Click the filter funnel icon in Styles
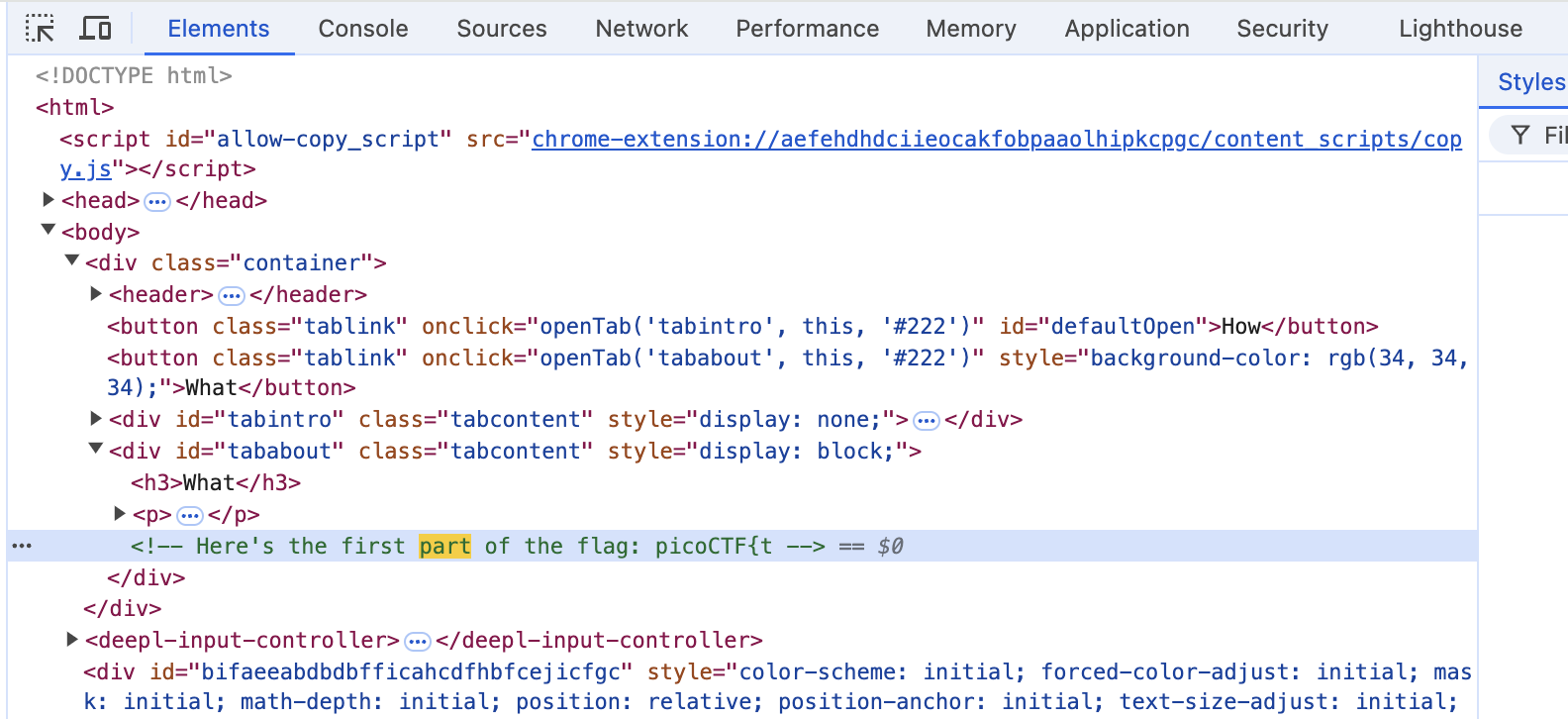Image resolution: width=1568 pixels, height=719 pixels. click(1521, 135)
